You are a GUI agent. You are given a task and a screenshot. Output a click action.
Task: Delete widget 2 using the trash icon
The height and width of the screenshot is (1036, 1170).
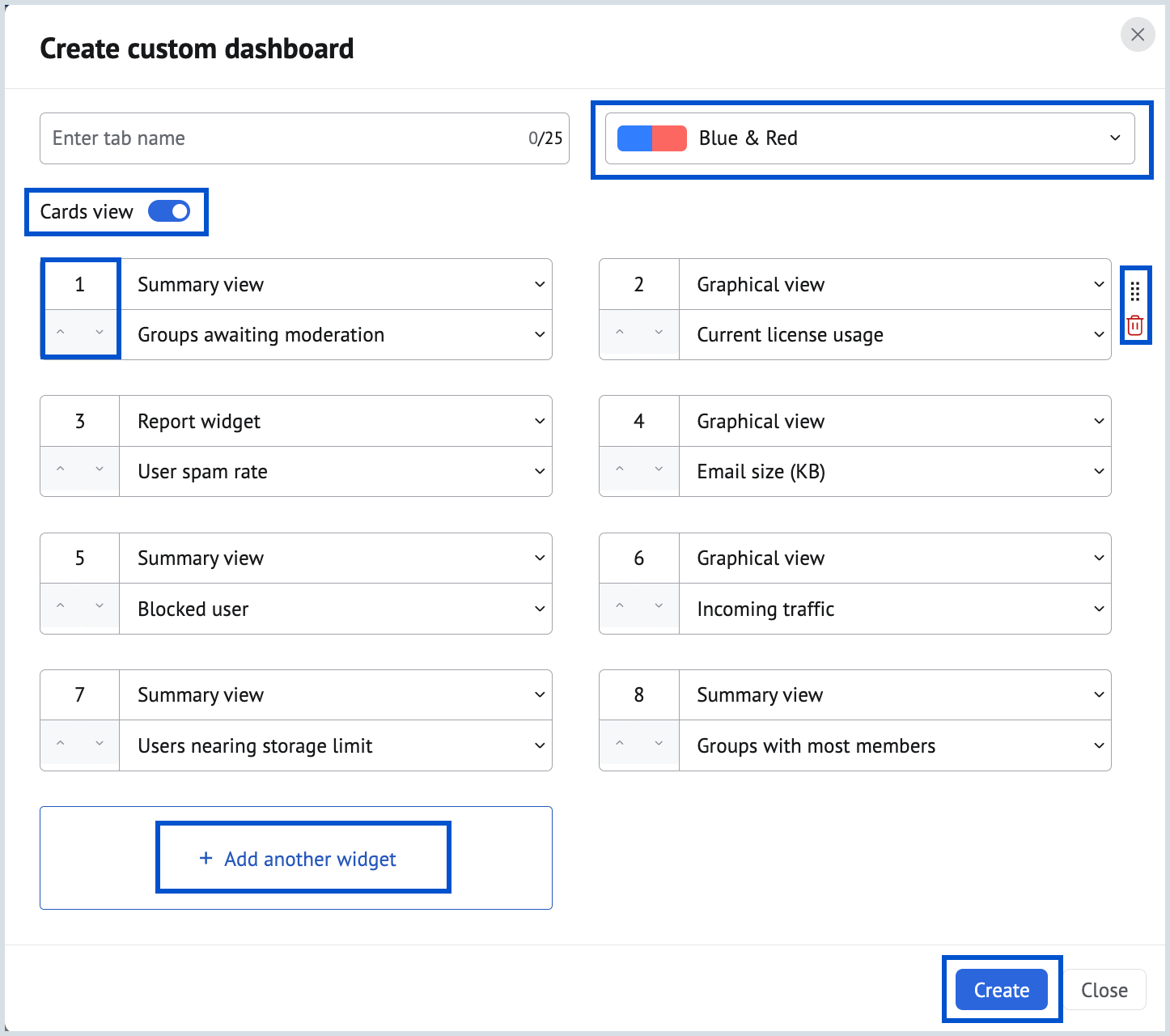point(1136,325)
